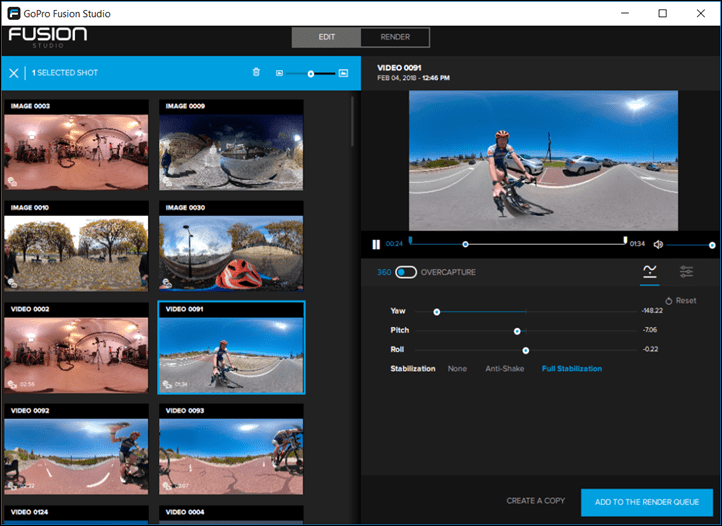Click current time 00:24
Screen dimensions: 722x526
point(394,244)
